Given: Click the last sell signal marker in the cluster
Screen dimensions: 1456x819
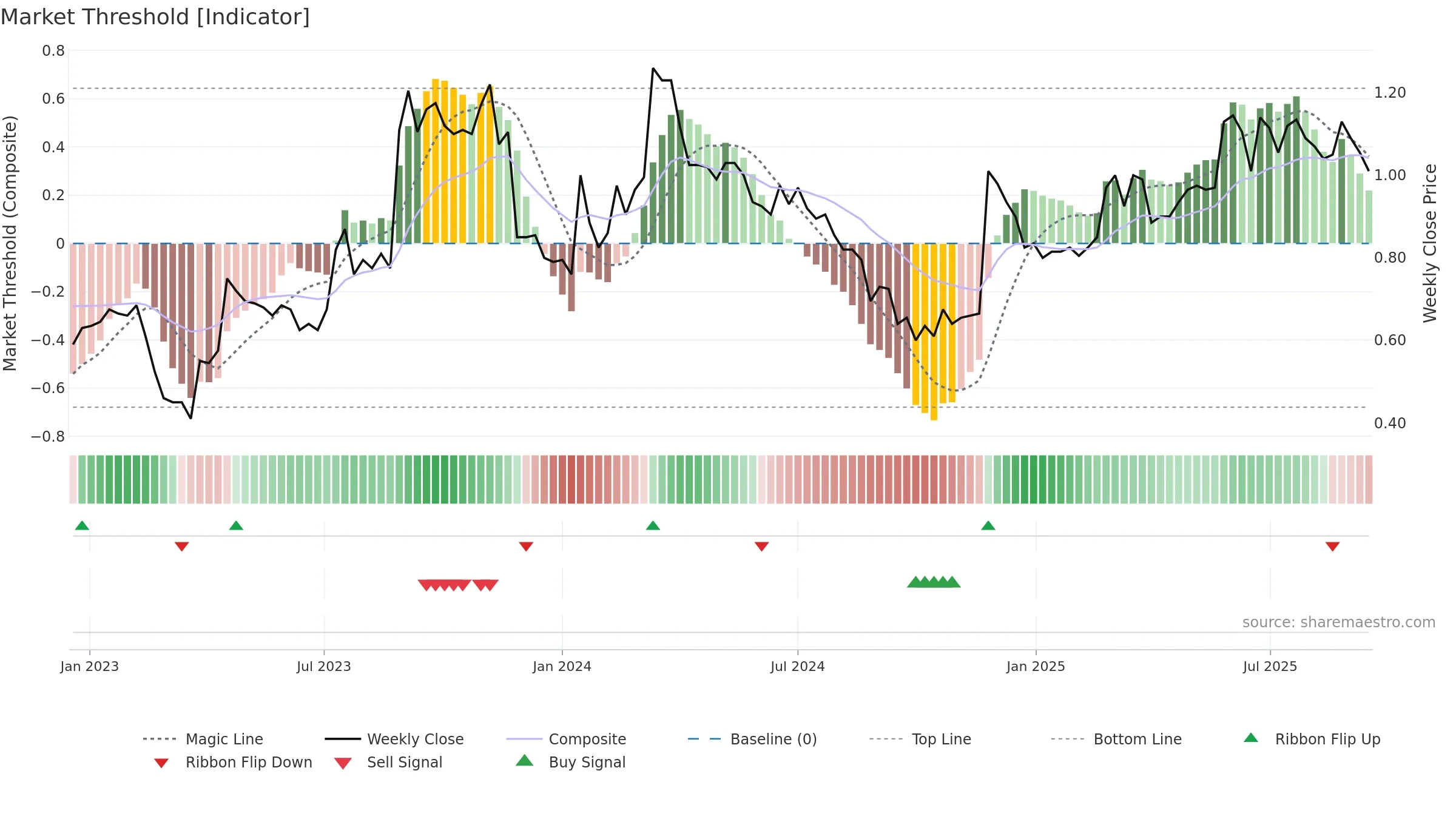Looking at the screenshot, I should pyautogui.click(x=490, y=585).
